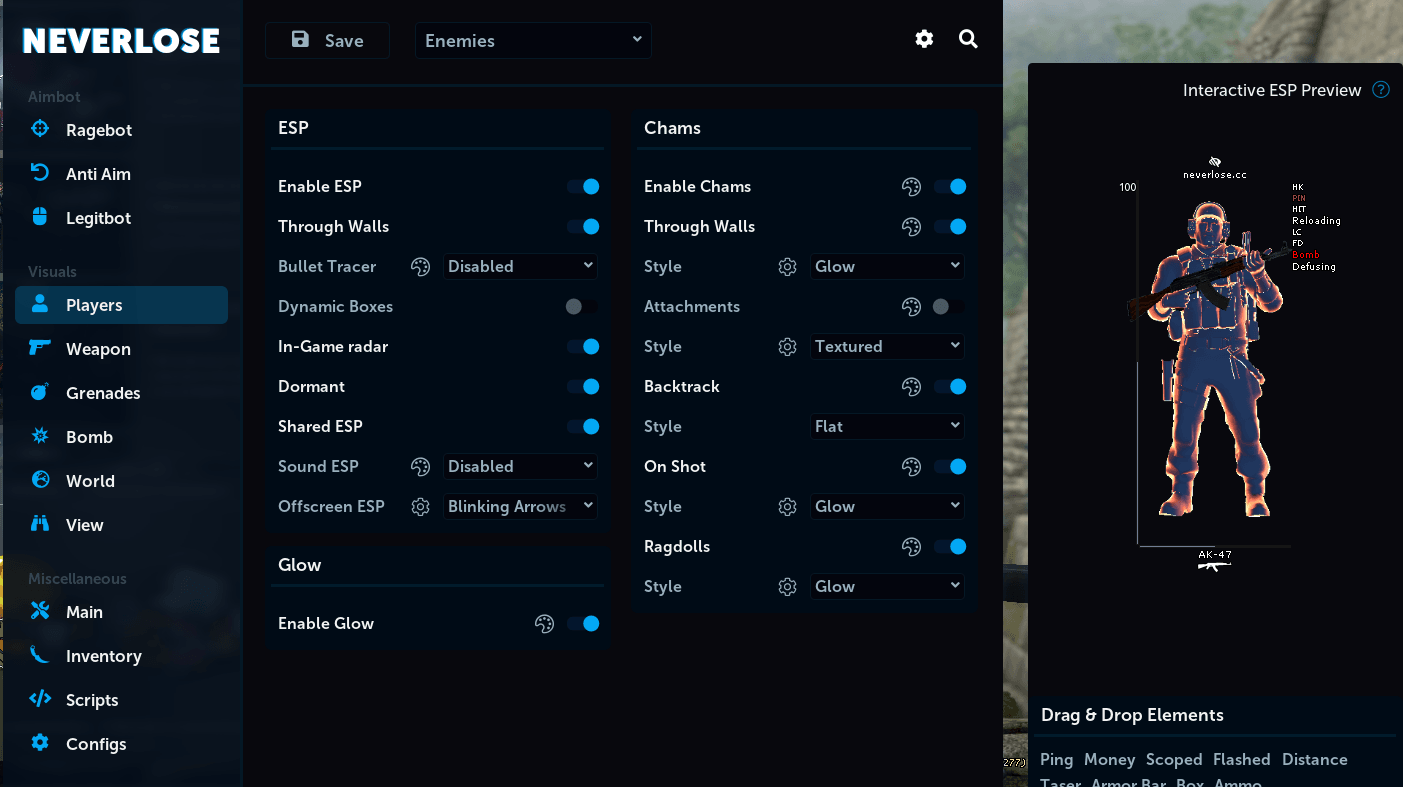Open Chams Through Walls palette icon

pyautogui.click(x=911, y=227)
